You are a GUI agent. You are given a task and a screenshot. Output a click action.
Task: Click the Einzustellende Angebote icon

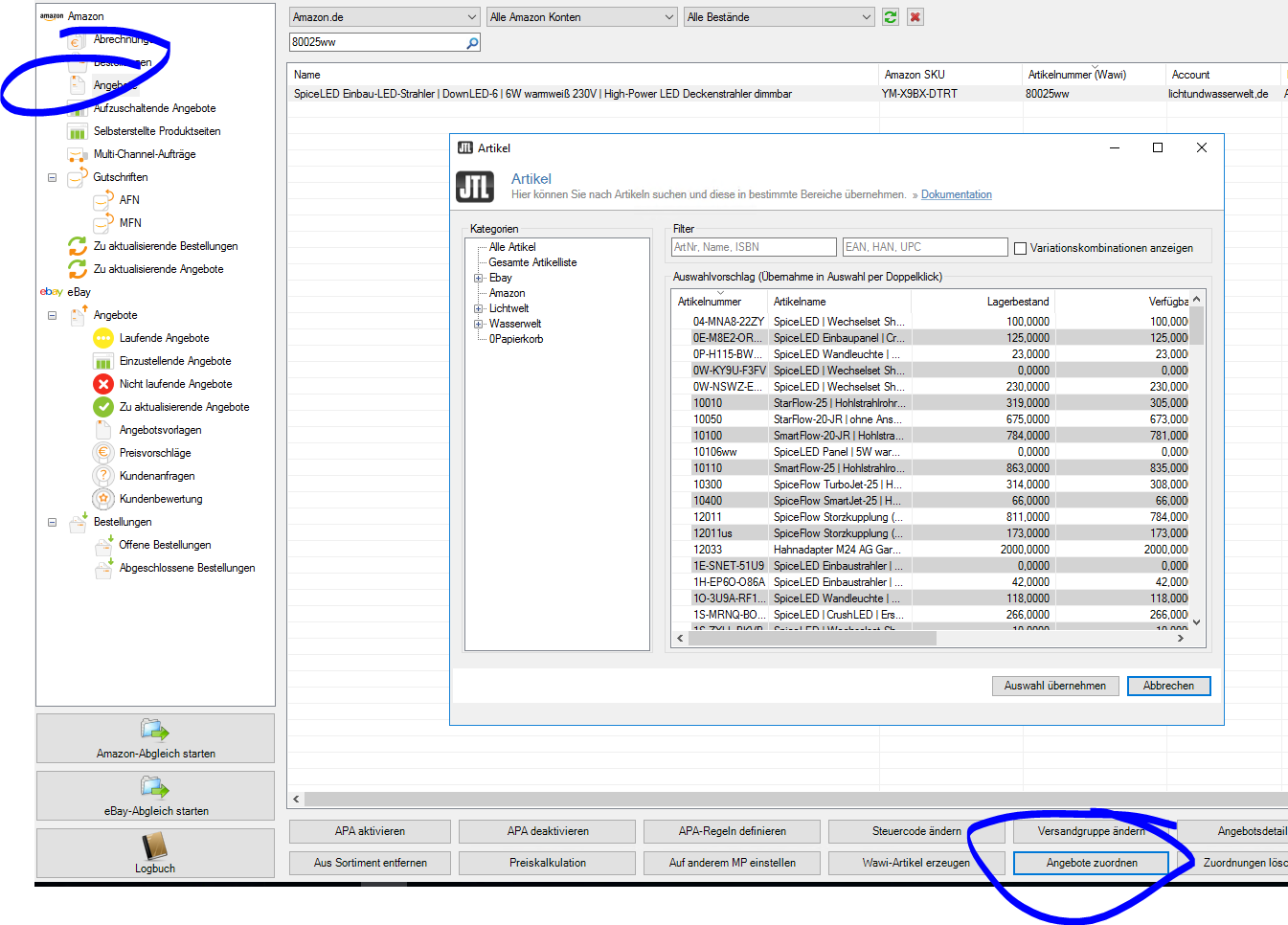(x=103, y=361)
